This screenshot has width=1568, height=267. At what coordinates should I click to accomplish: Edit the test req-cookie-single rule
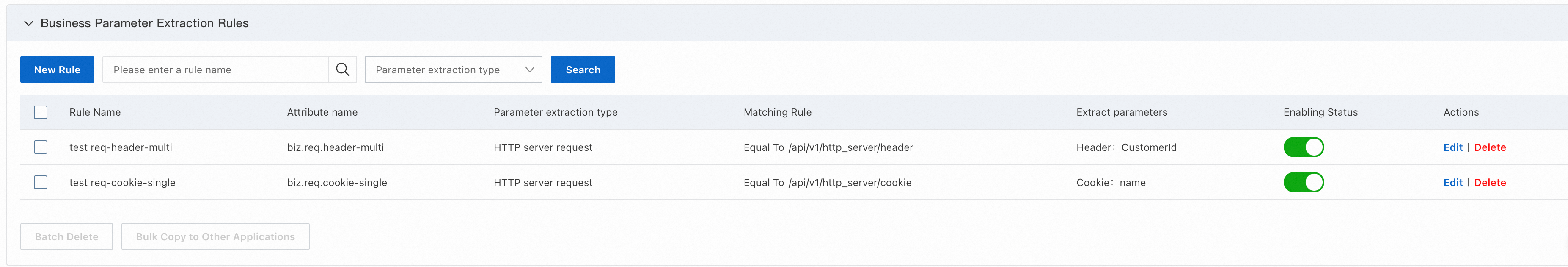(1452, 182)
